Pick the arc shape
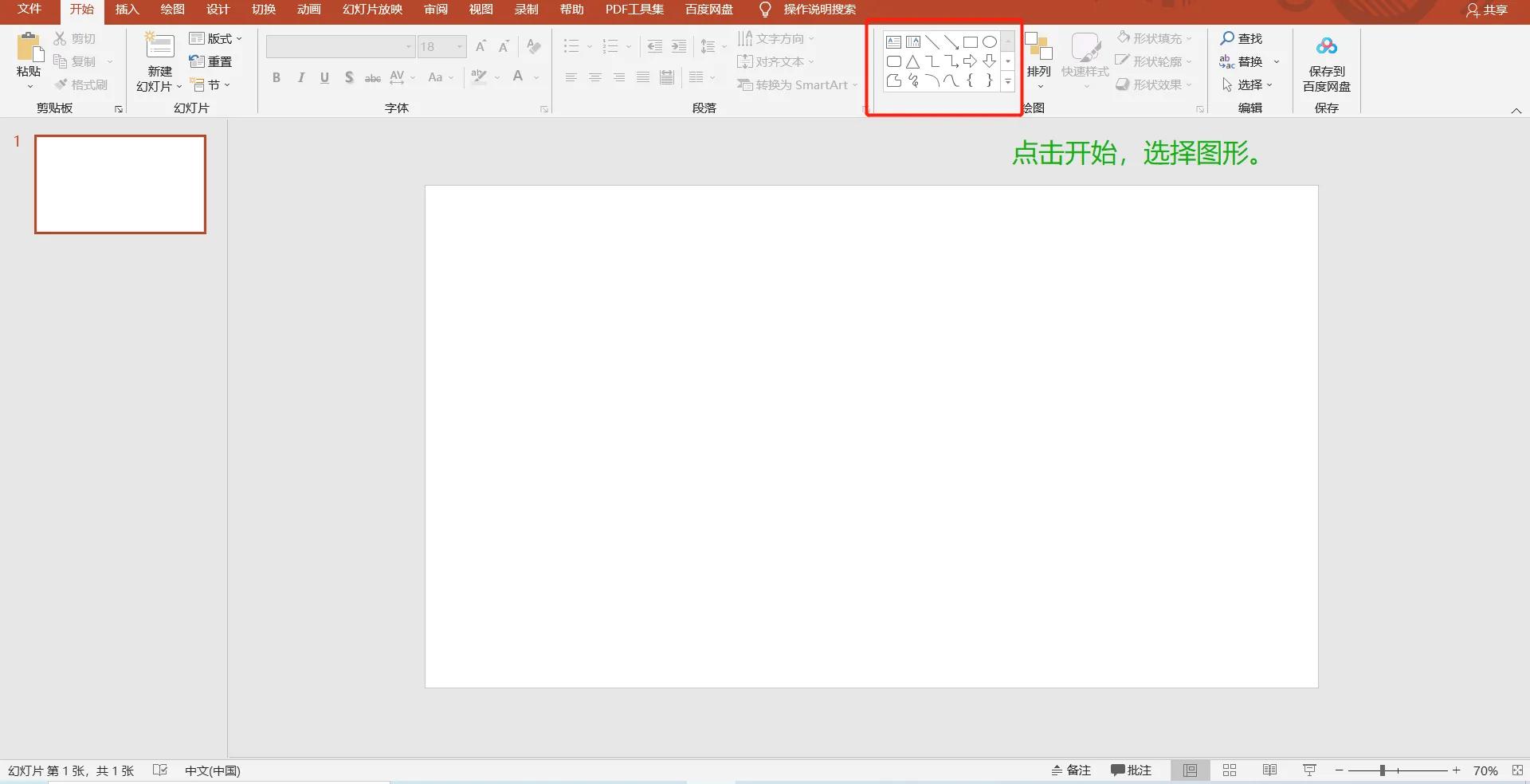 pos(932,80)
